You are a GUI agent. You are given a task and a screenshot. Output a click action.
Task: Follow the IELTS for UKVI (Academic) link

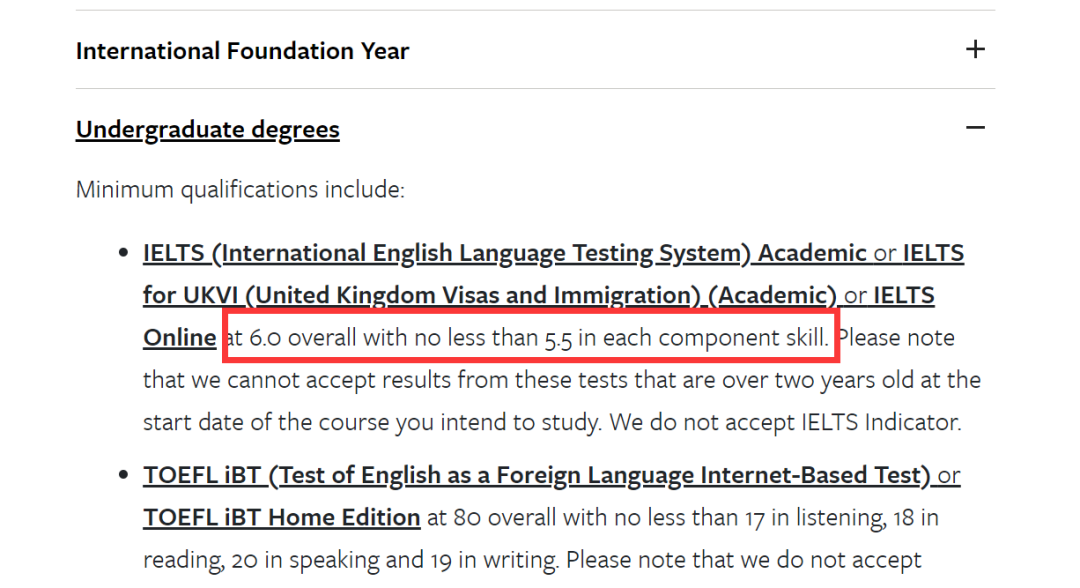coord(490,295)
